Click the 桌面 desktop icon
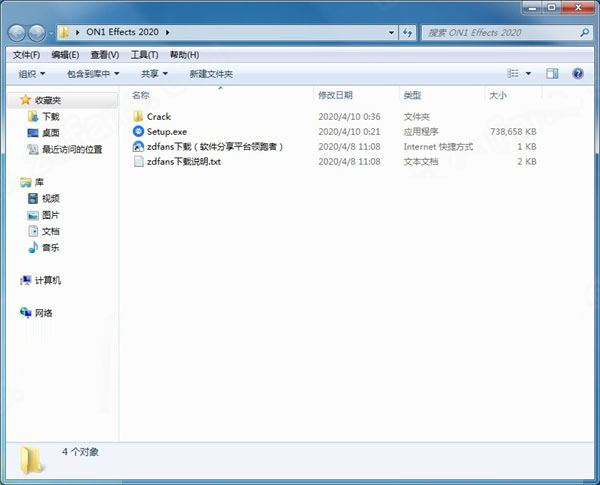 coord(33,133)
